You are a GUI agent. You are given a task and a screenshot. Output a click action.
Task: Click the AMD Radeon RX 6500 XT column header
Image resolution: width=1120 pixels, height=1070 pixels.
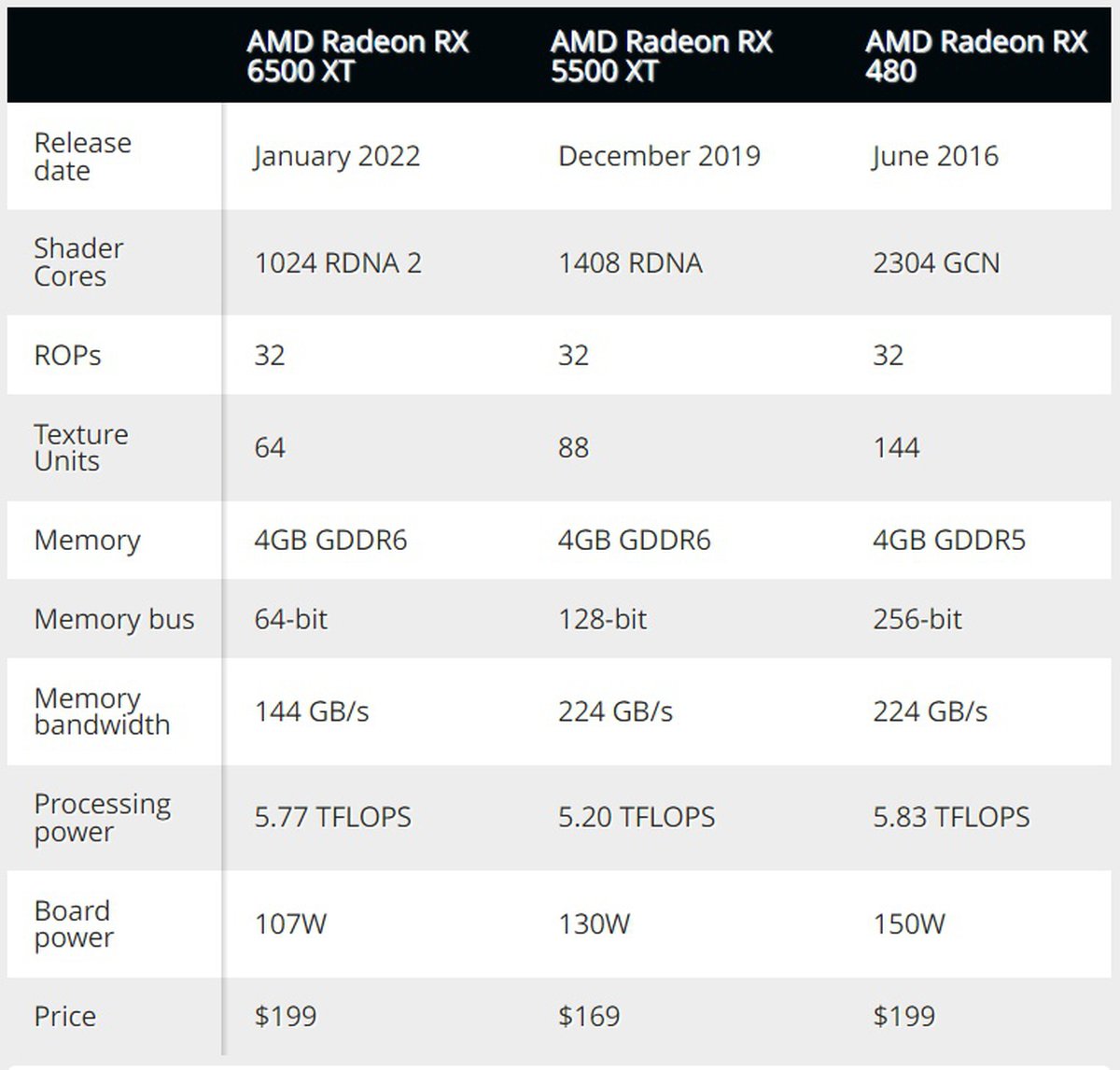[x=357, y=56]
